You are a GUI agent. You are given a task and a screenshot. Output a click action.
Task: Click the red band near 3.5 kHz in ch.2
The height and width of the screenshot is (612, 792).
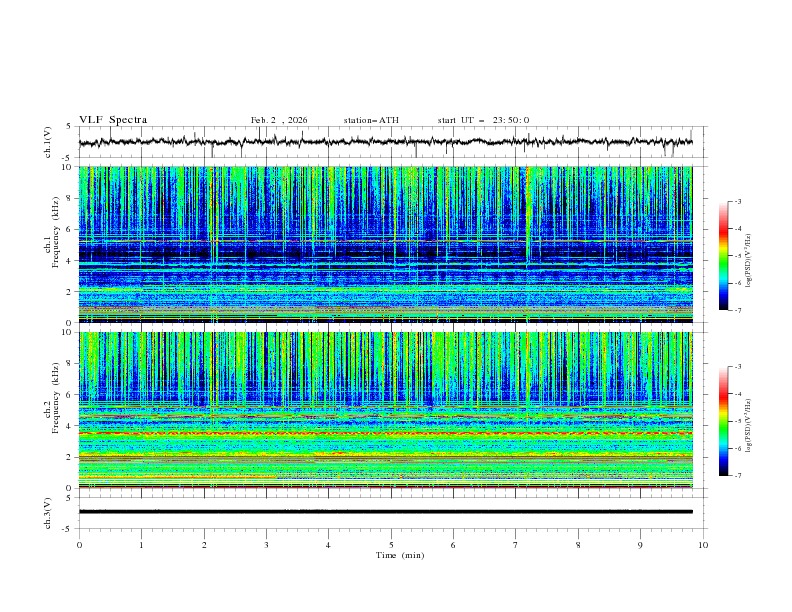click(x=385, y=434)
